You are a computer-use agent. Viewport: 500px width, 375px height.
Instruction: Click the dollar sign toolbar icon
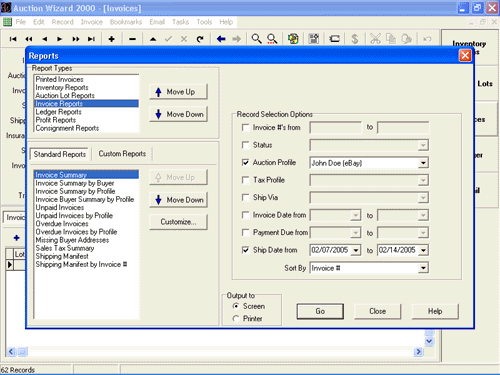(x=355, y=39)
